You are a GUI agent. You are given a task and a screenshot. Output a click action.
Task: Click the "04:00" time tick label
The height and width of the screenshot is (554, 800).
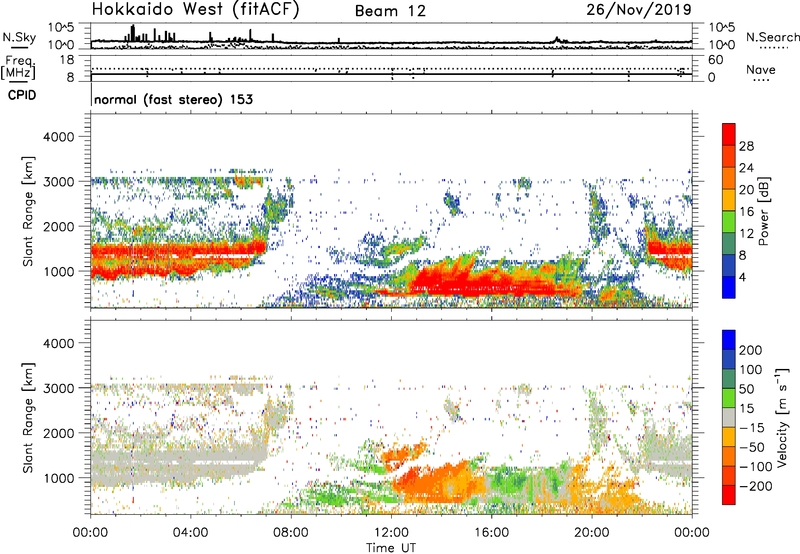click(x=191, y=533)
